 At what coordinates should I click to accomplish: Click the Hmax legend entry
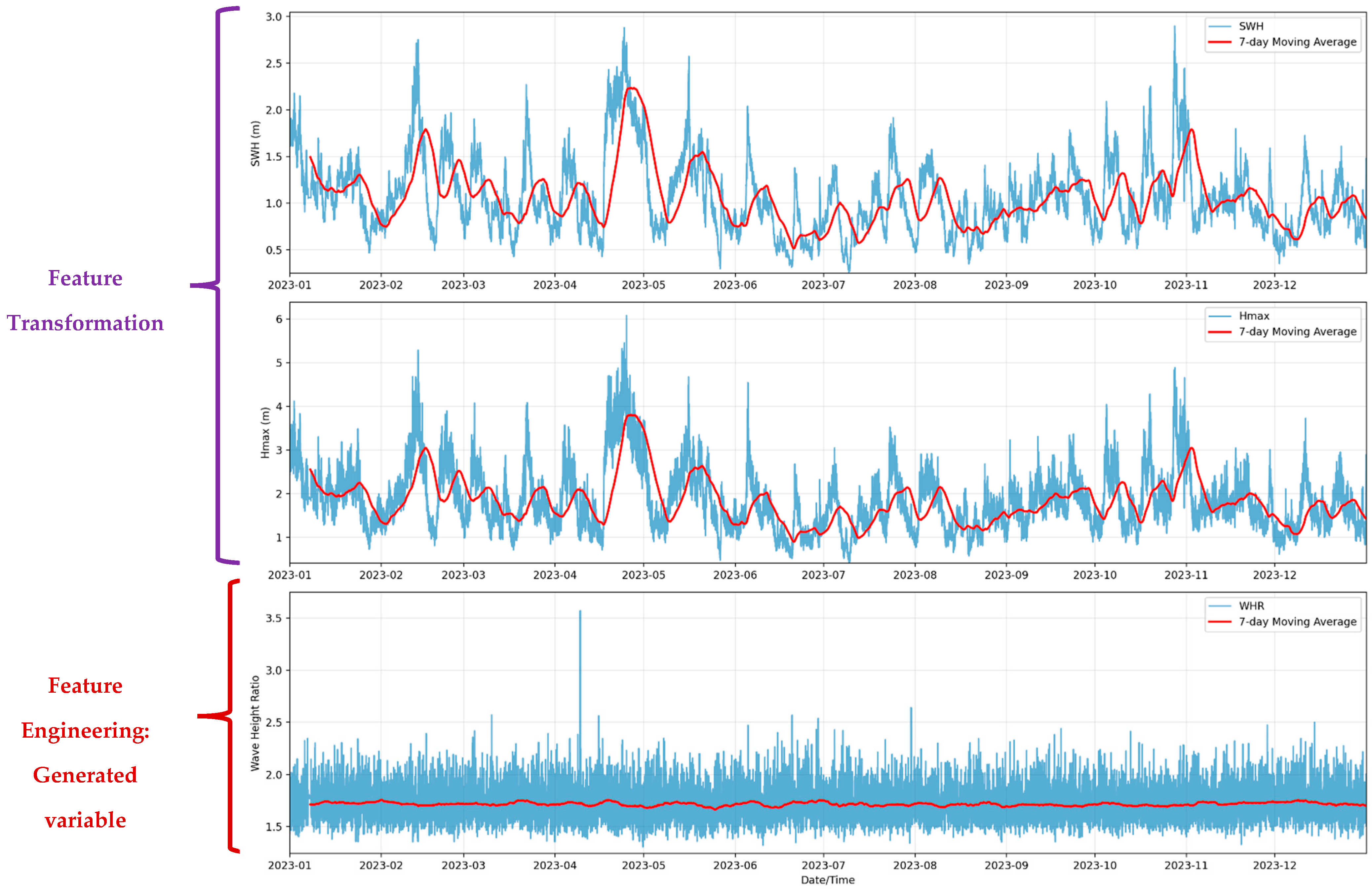pos(1254,316)
